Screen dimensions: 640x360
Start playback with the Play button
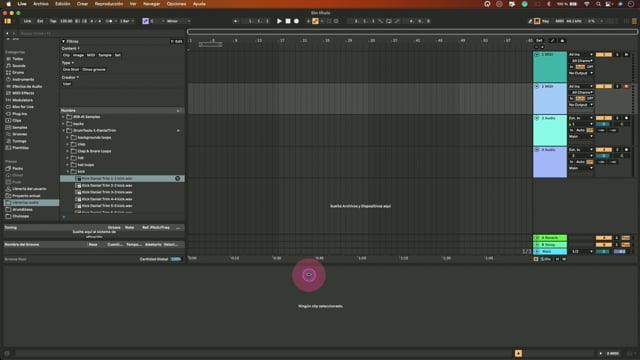[x=279, y=21]
